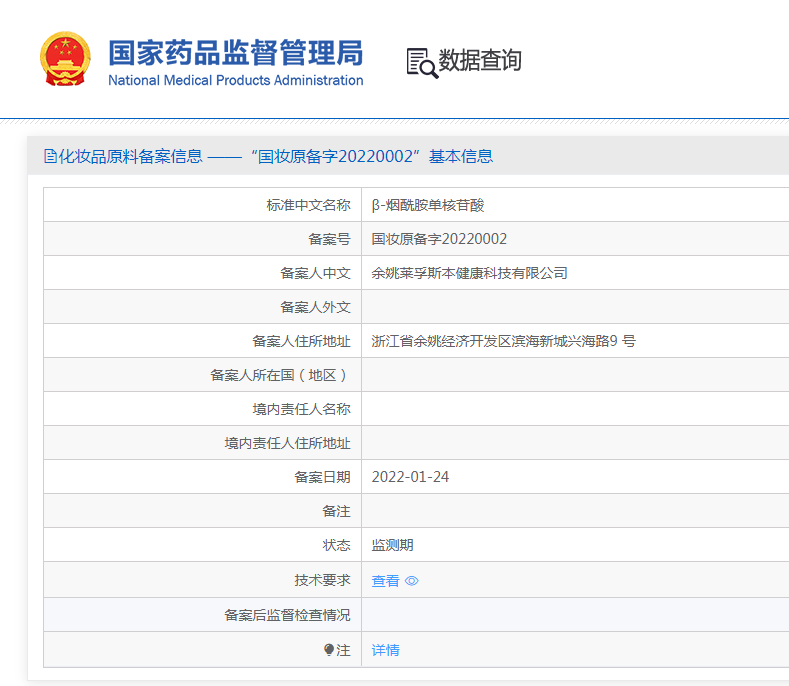The image size is (789, 686).
Task: Click the 监测期 status value
Action: (x=392, y=545)
